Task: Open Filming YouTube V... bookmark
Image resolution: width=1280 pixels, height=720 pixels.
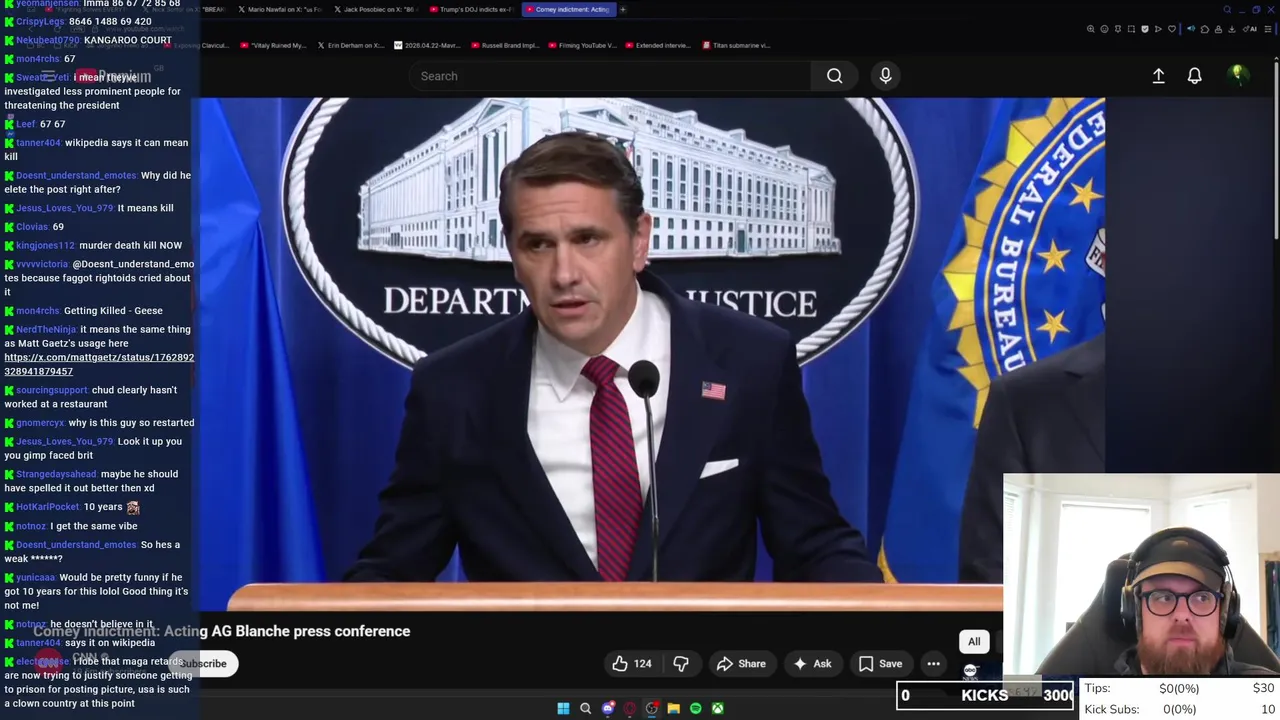Action: [582, 45]
